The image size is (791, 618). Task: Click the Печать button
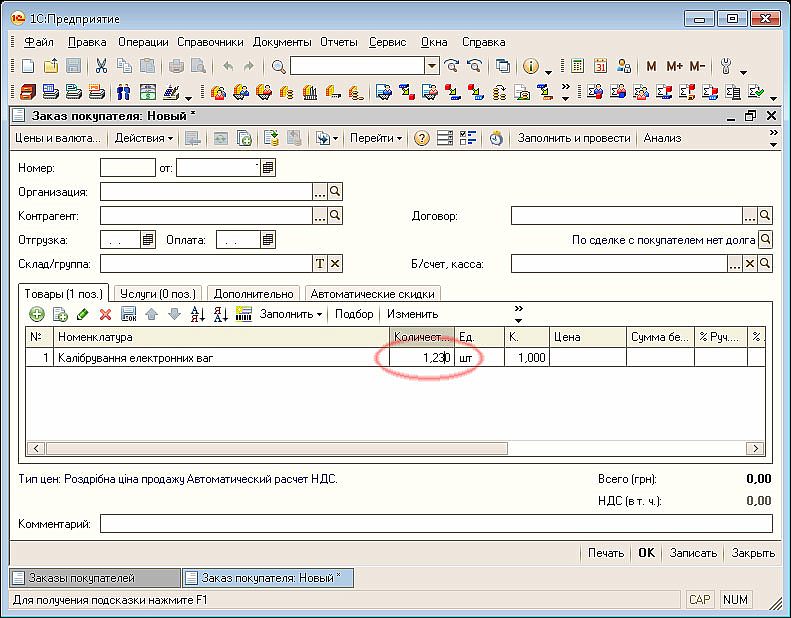tap(606, 553)
